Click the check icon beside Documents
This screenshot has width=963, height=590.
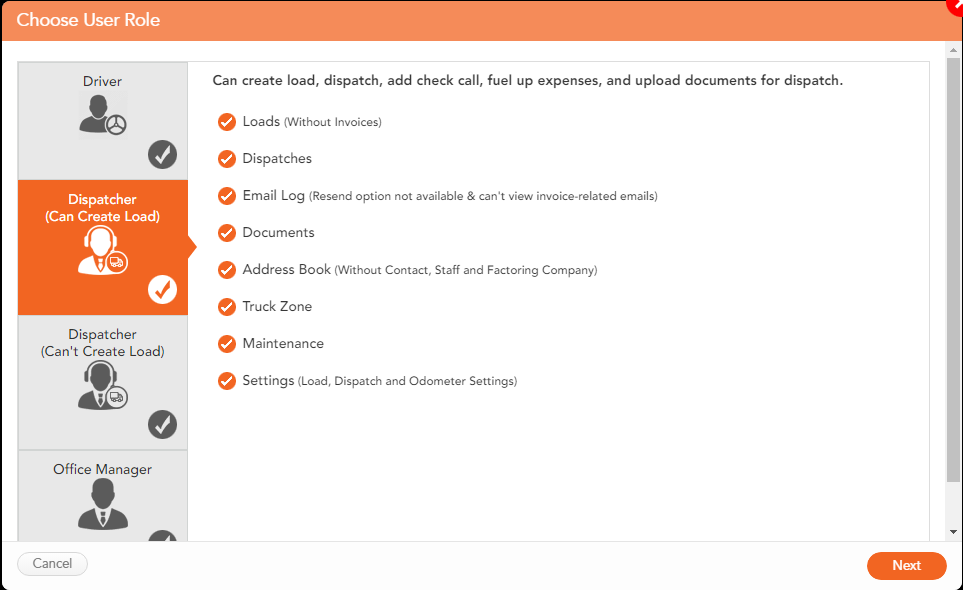227,233
